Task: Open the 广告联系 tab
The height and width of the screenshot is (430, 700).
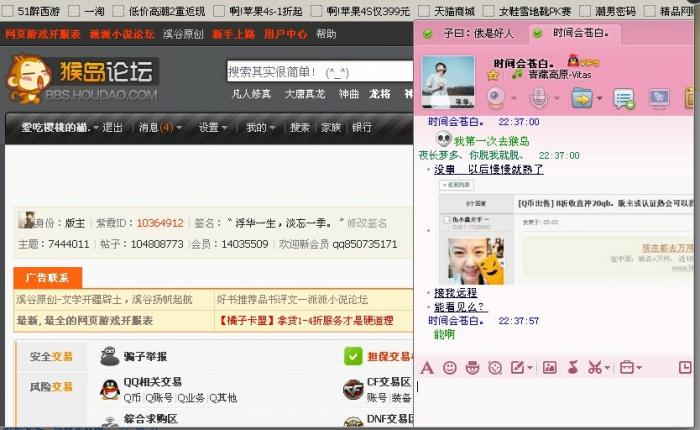Action: pyautogui.click(x=48, y=278)
